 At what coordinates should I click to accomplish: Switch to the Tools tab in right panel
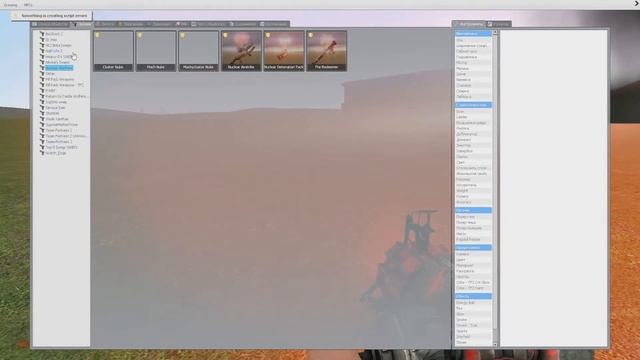469,24
